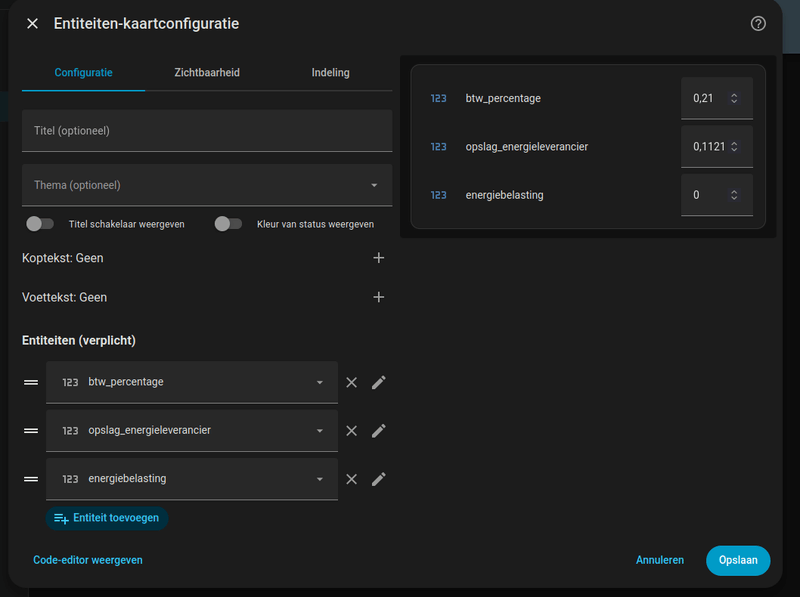Click the Voettekst: Geen label
The height and width of the screenshot is (597, 800).
tap(64, 297)
